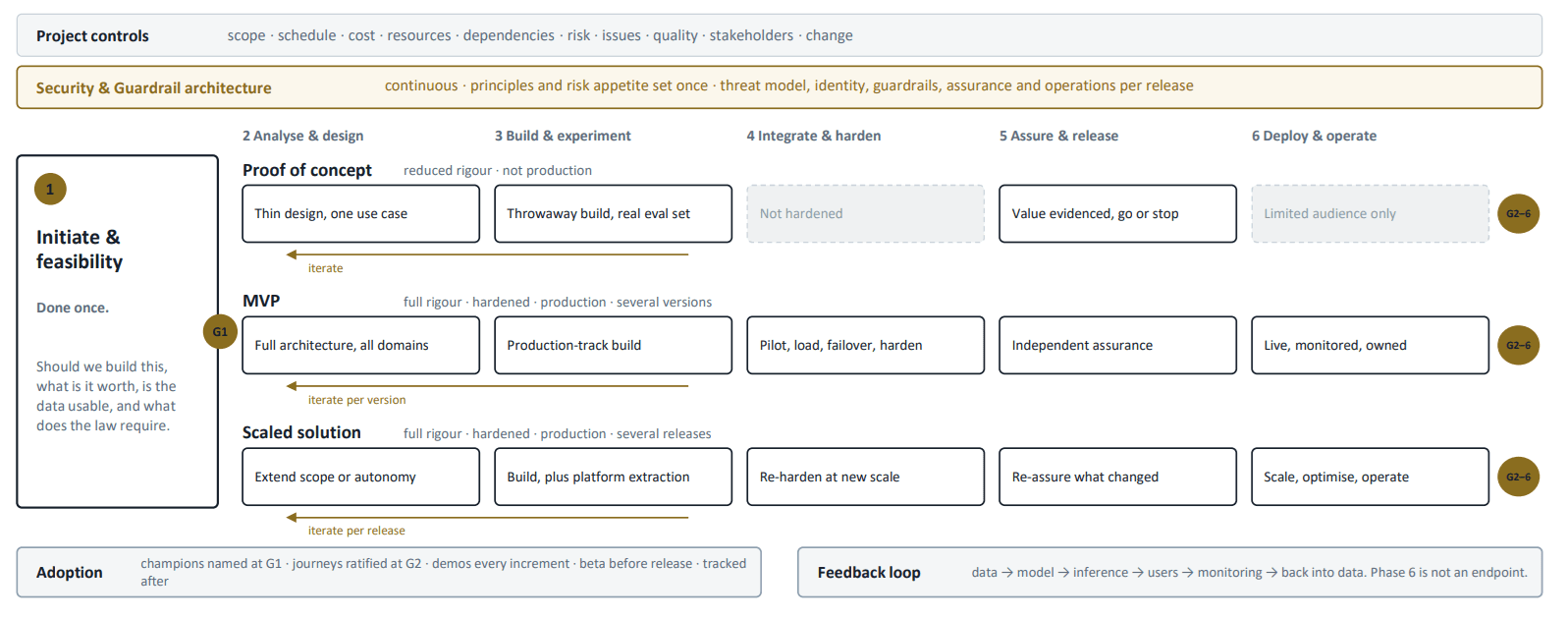Click the 3 Build & experiment column header

click(x=563, y=136)
